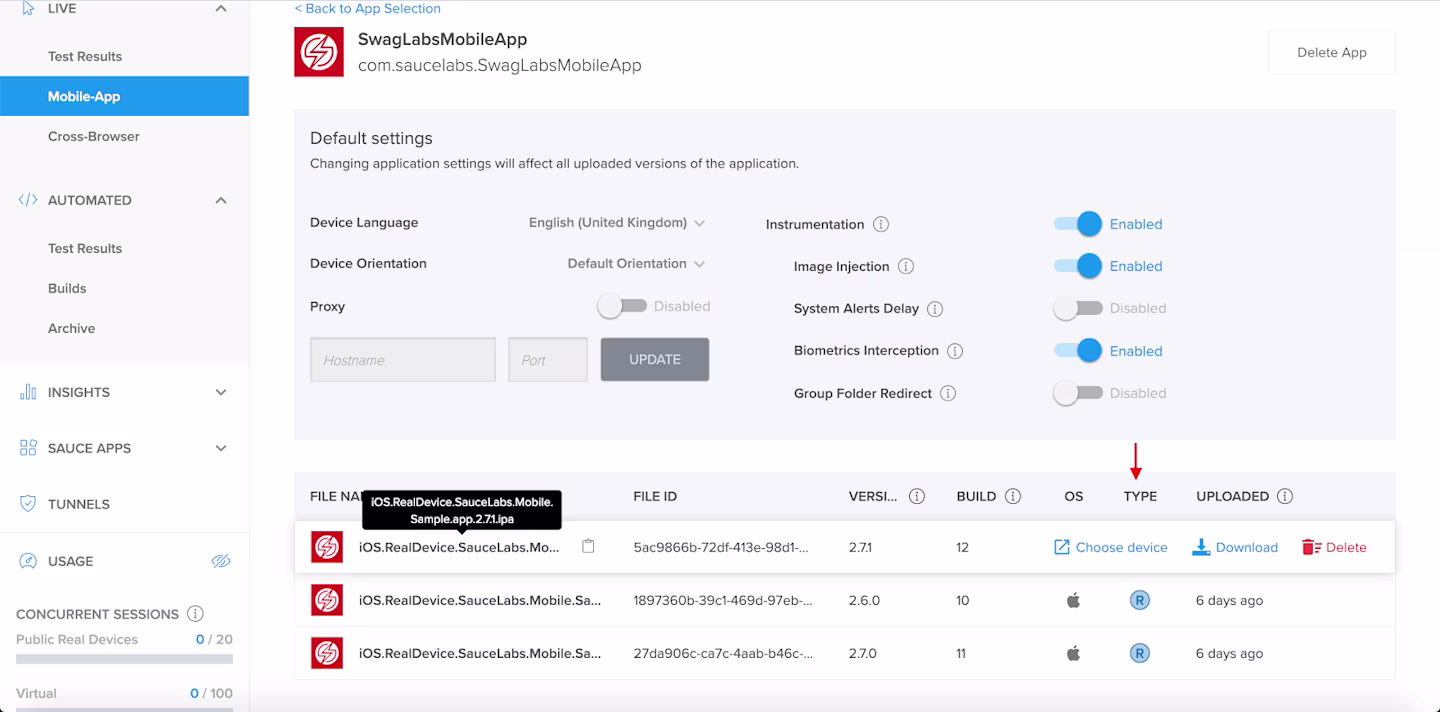
Task: Click the Image Injection info icon
Action: coord(906,266)
